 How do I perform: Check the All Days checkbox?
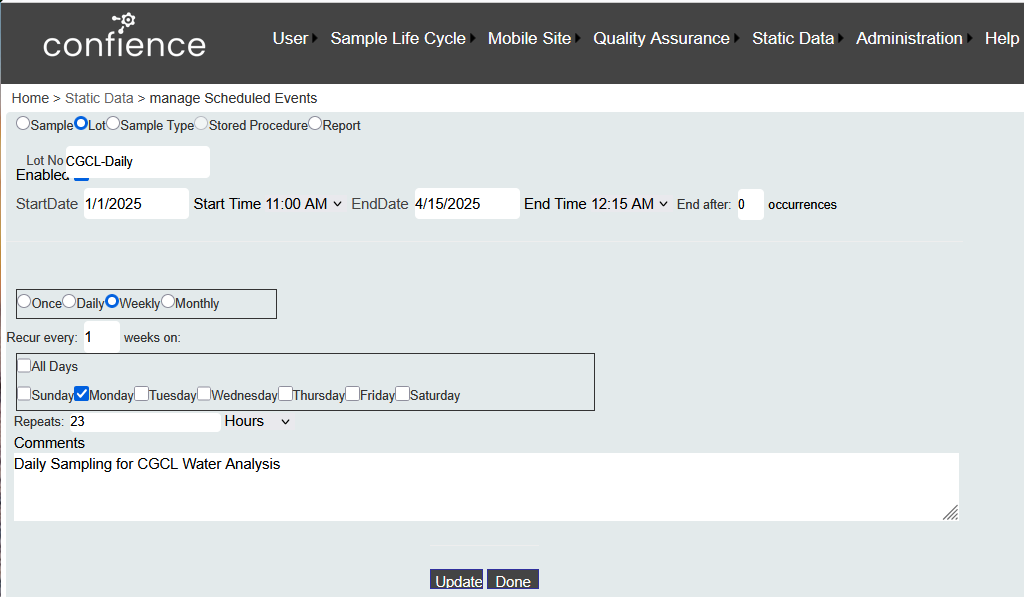pos(24,365)
